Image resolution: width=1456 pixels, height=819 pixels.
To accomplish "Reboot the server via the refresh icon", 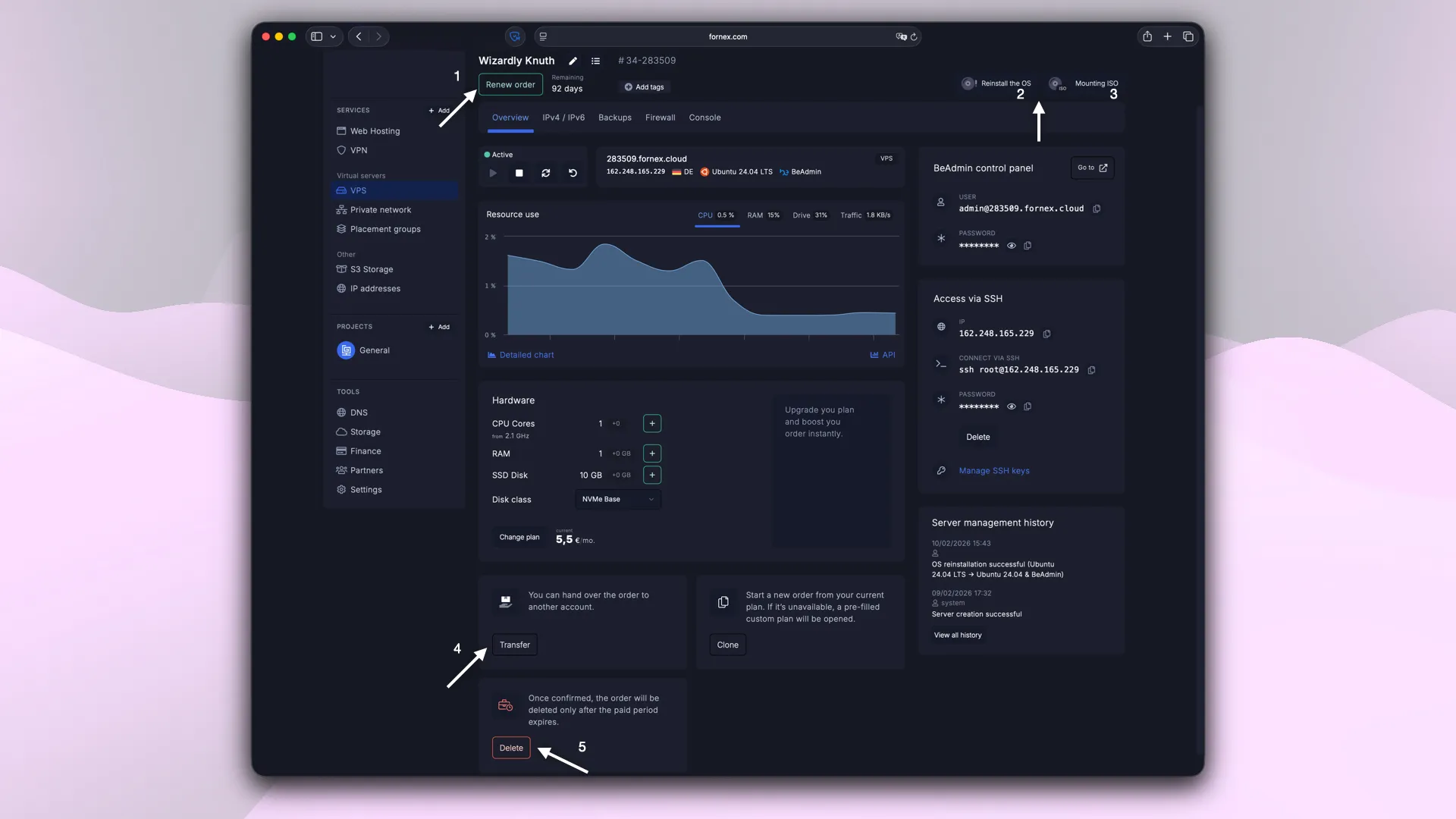I will click(545, 174).
